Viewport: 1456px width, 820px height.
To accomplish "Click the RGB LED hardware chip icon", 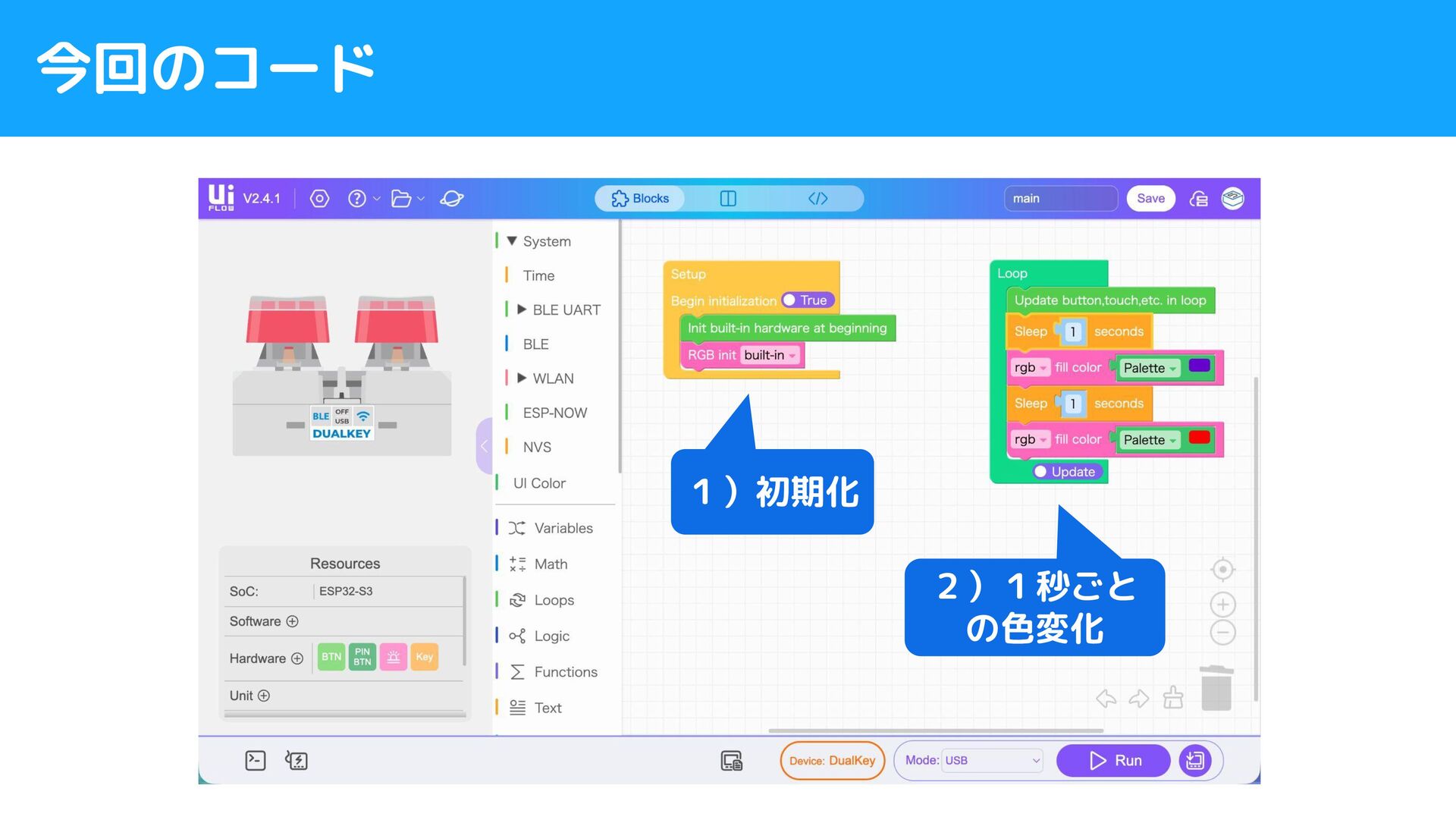I will pyautogui.click(x=393, y=657).
